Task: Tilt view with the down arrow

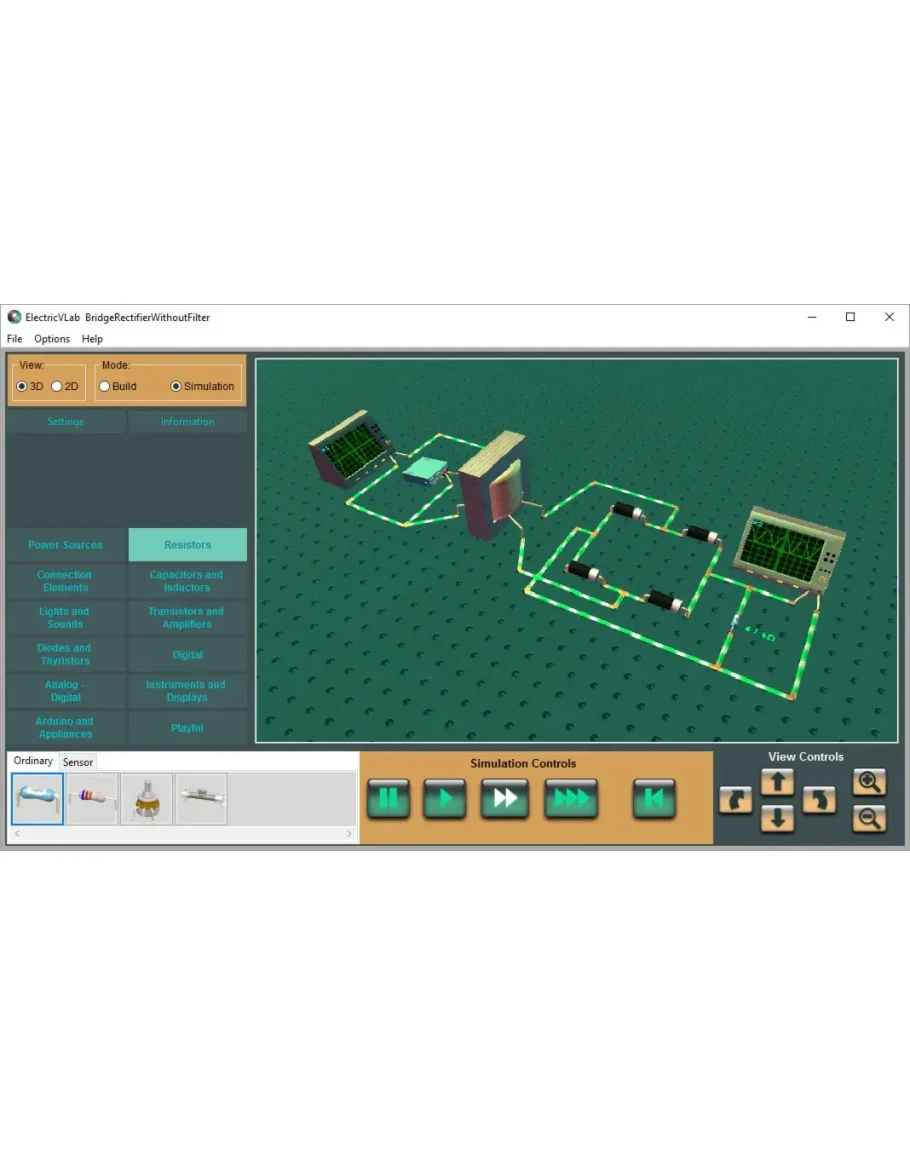Action: (777, 819)
